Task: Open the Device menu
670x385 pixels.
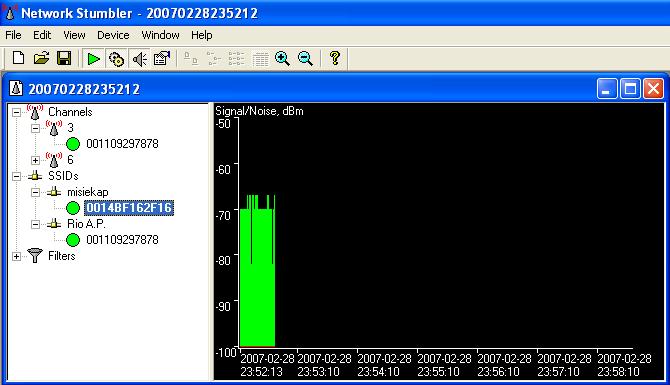Action: coord(113,35)
